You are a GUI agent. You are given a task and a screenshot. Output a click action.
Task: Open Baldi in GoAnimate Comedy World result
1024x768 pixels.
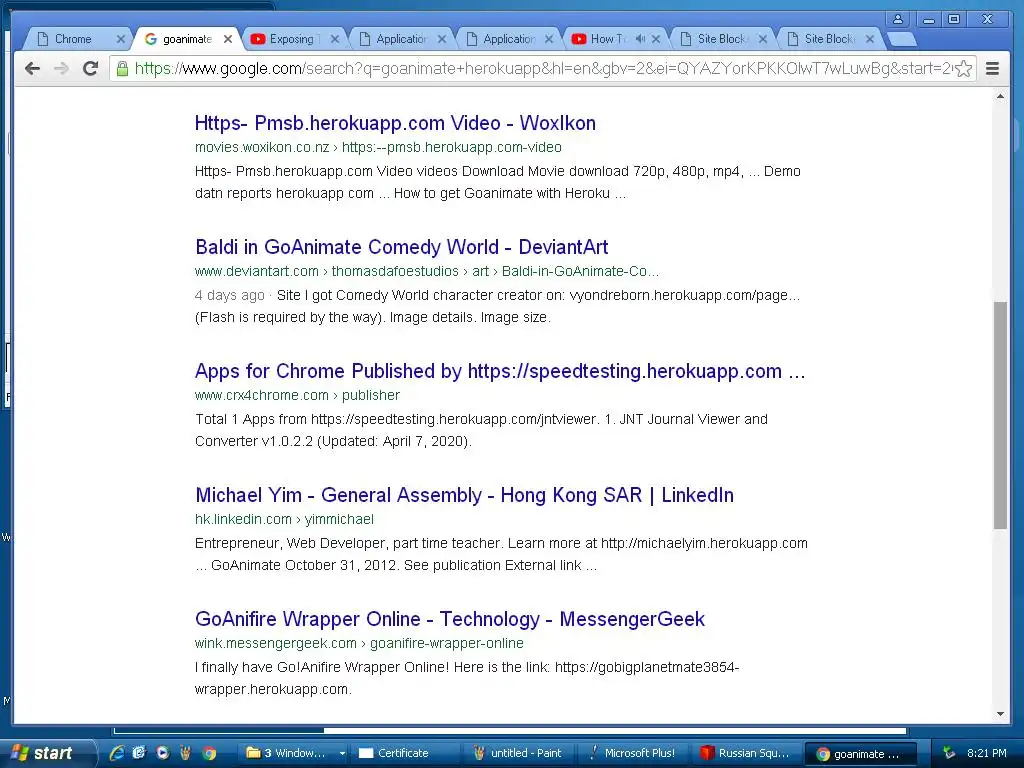click(x=402, y=247)
